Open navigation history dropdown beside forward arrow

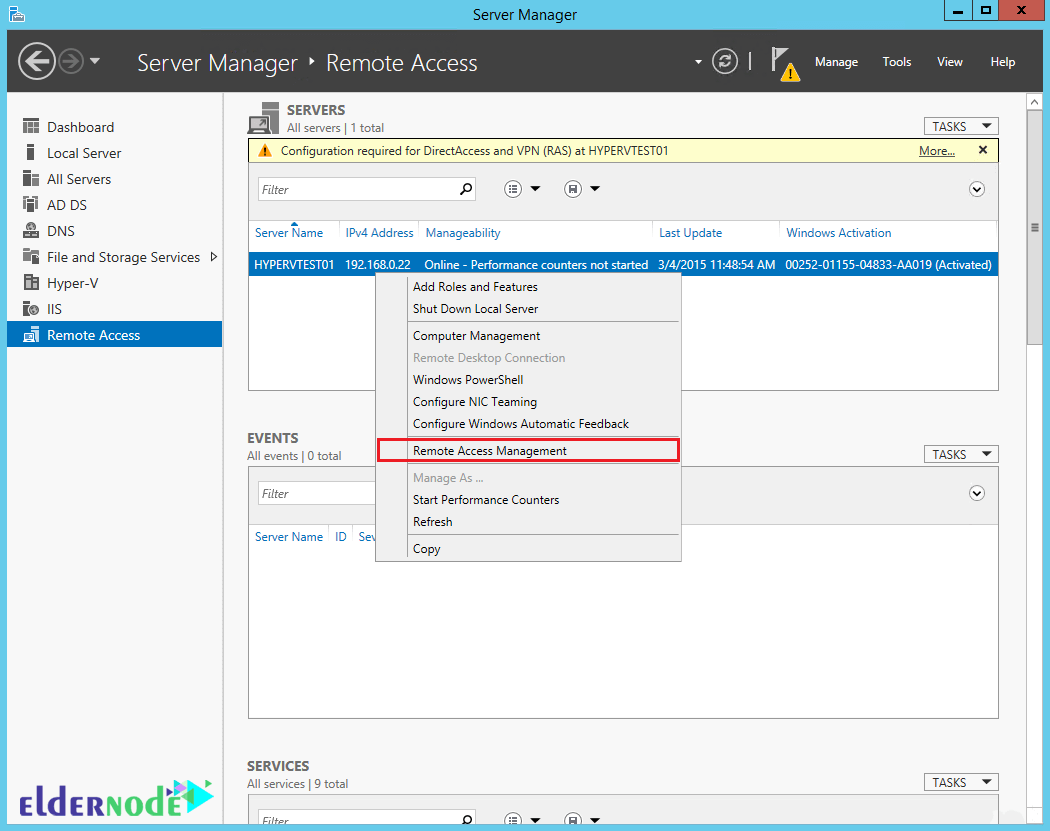(95, 61)
